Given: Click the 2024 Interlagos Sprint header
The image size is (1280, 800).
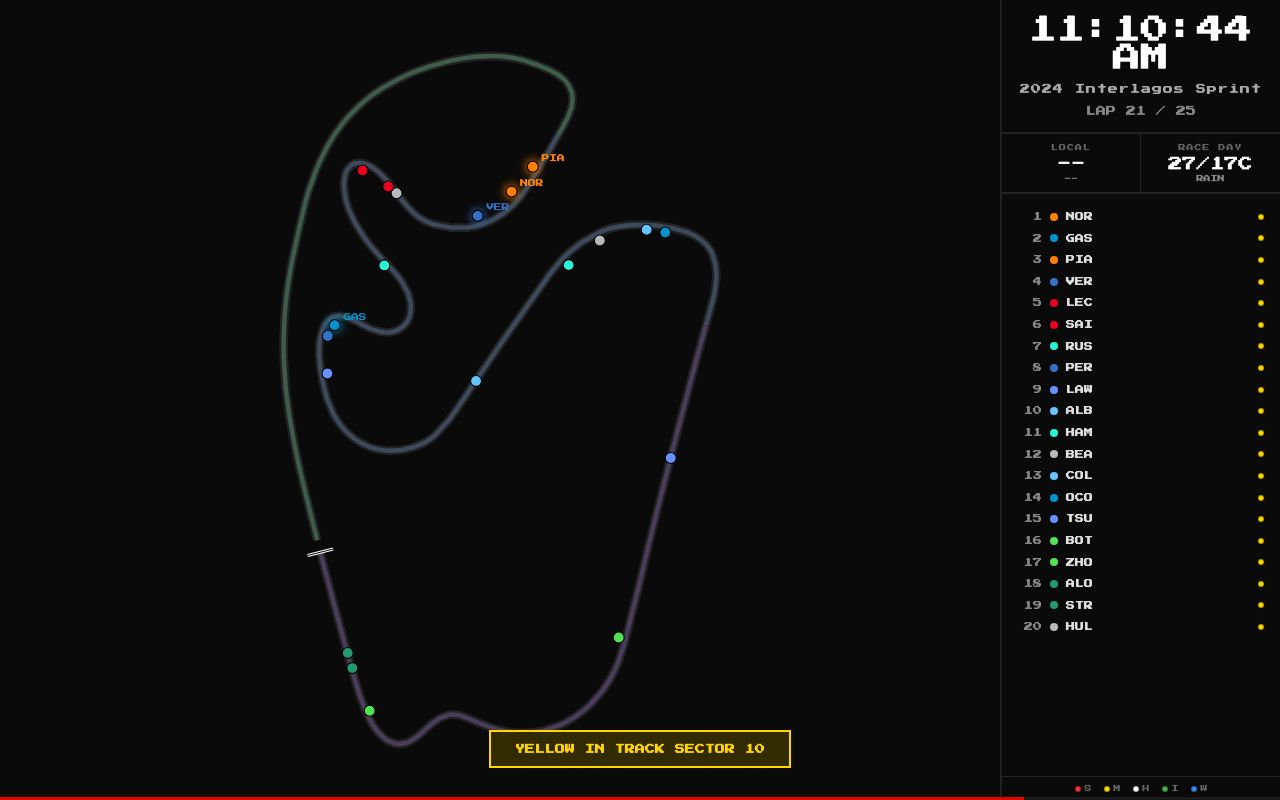Looking at the screenshot, I should click(x=1140, y=88).
